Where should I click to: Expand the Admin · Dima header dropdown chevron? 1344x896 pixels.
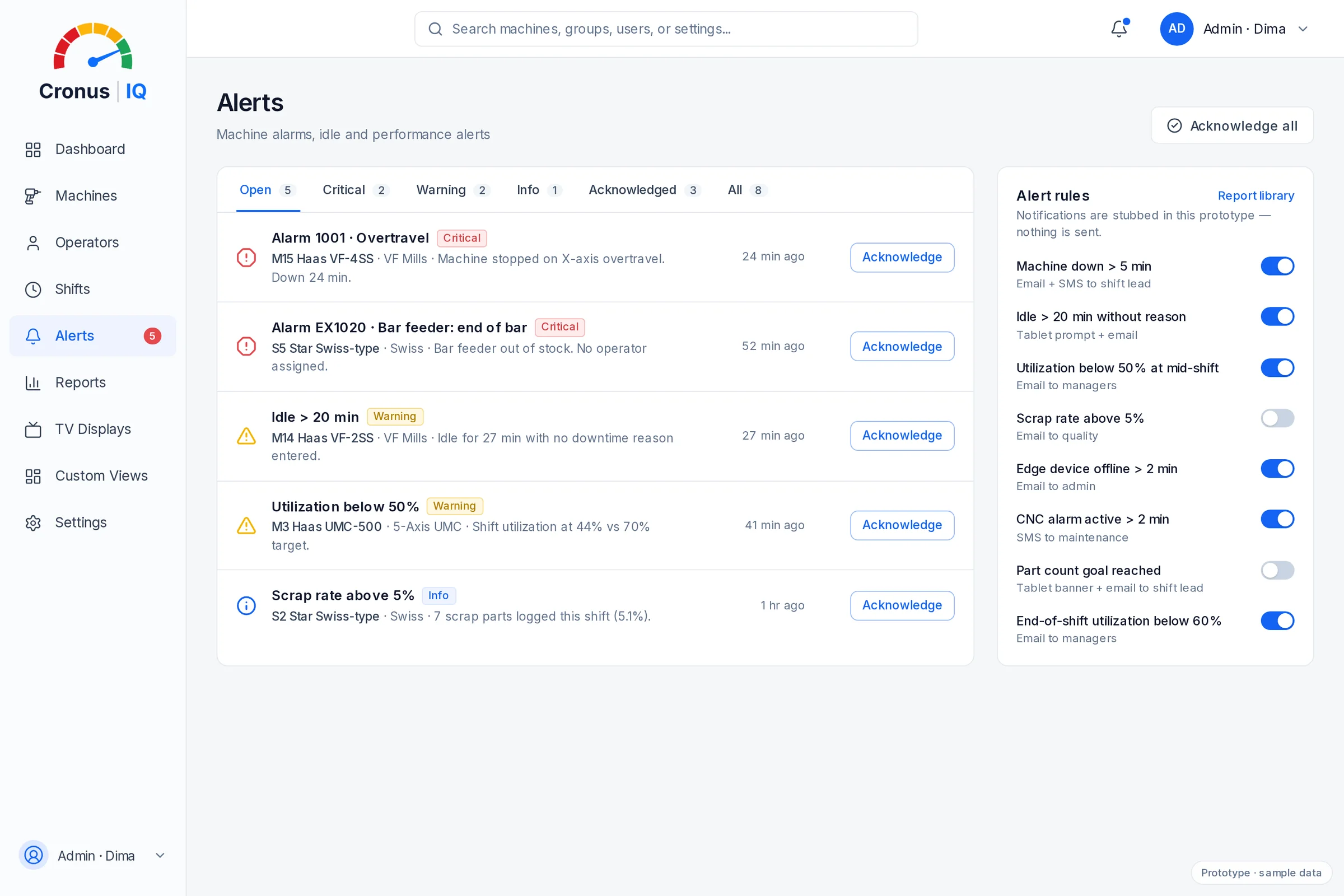[x=1303, y=29]
